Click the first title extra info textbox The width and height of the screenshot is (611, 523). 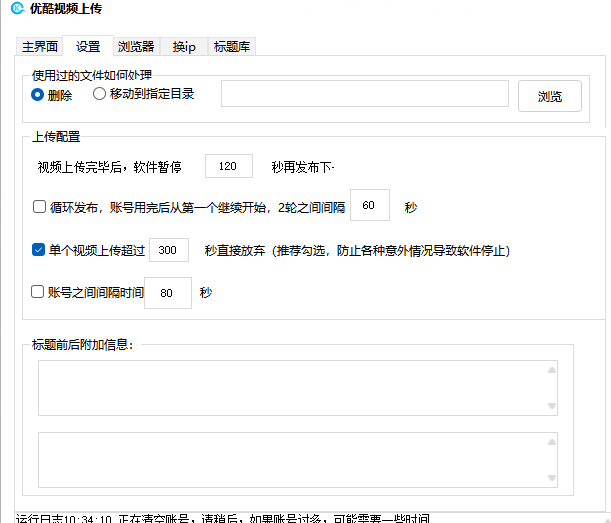pyautogui.click(x=298, y=388)
